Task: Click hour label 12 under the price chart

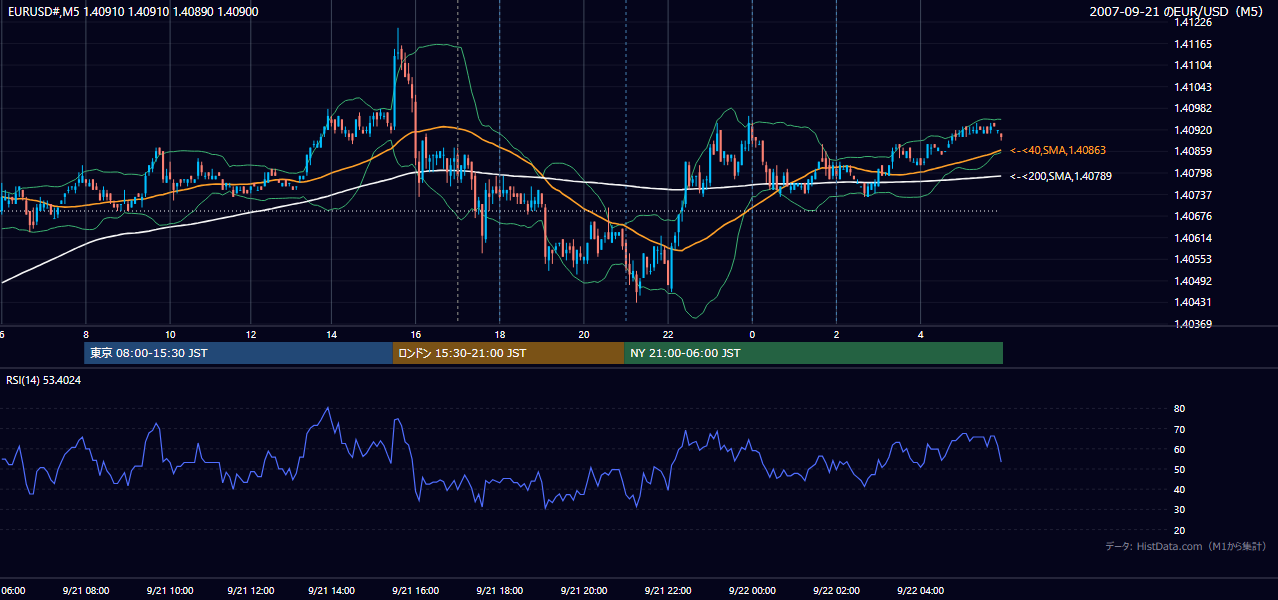Action: click(x=251, y=334)
